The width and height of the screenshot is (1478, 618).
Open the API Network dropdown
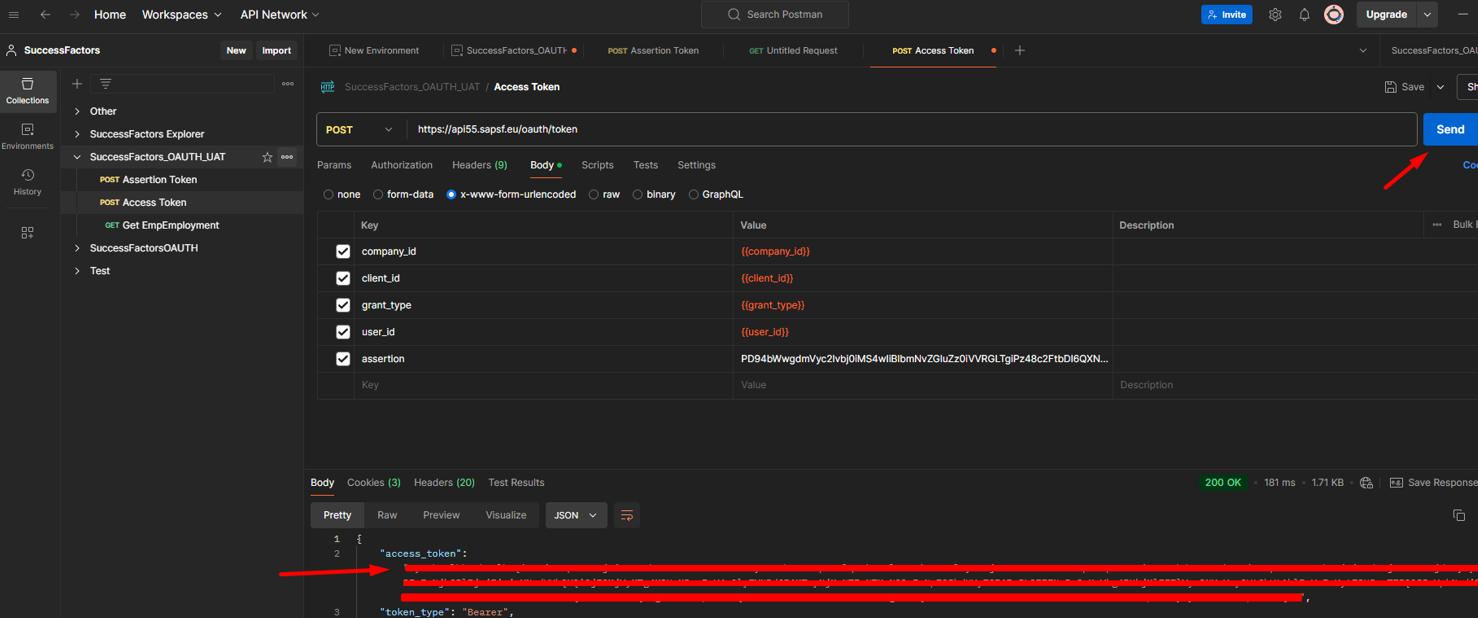tap(280, 15)
